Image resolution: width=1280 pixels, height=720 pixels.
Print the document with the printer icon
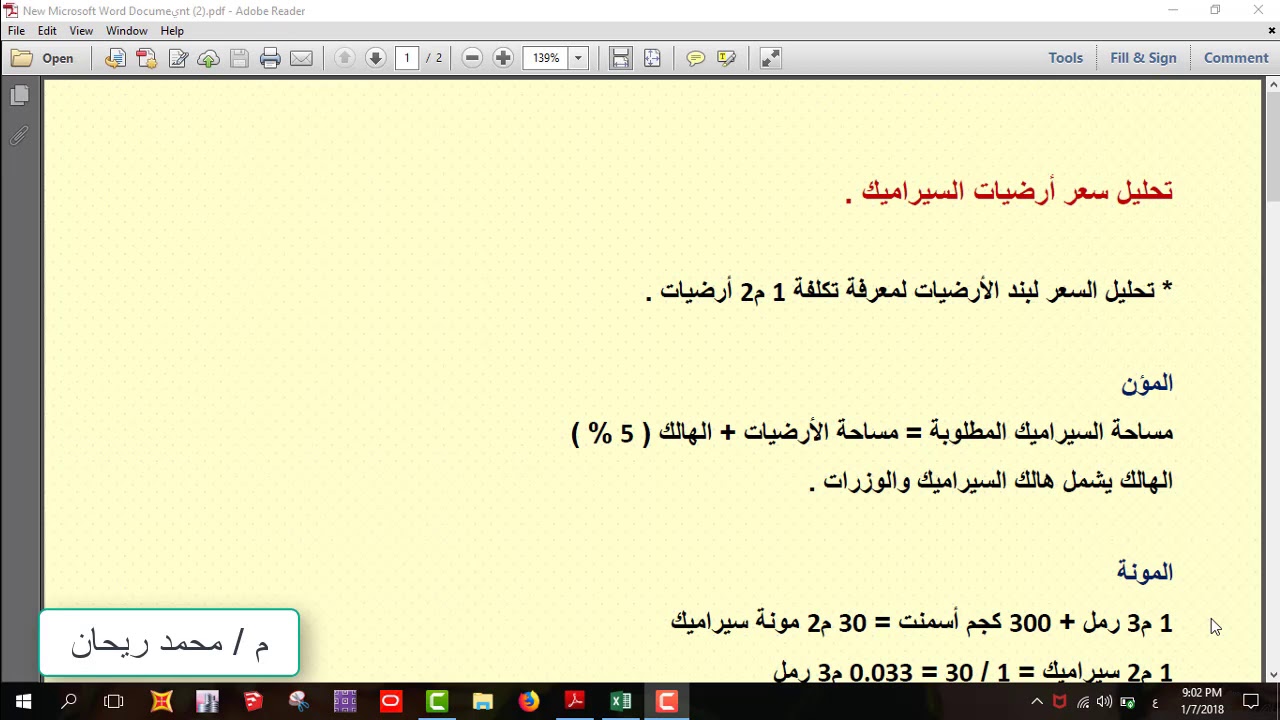pyautogui.click(x=270, y=58)
